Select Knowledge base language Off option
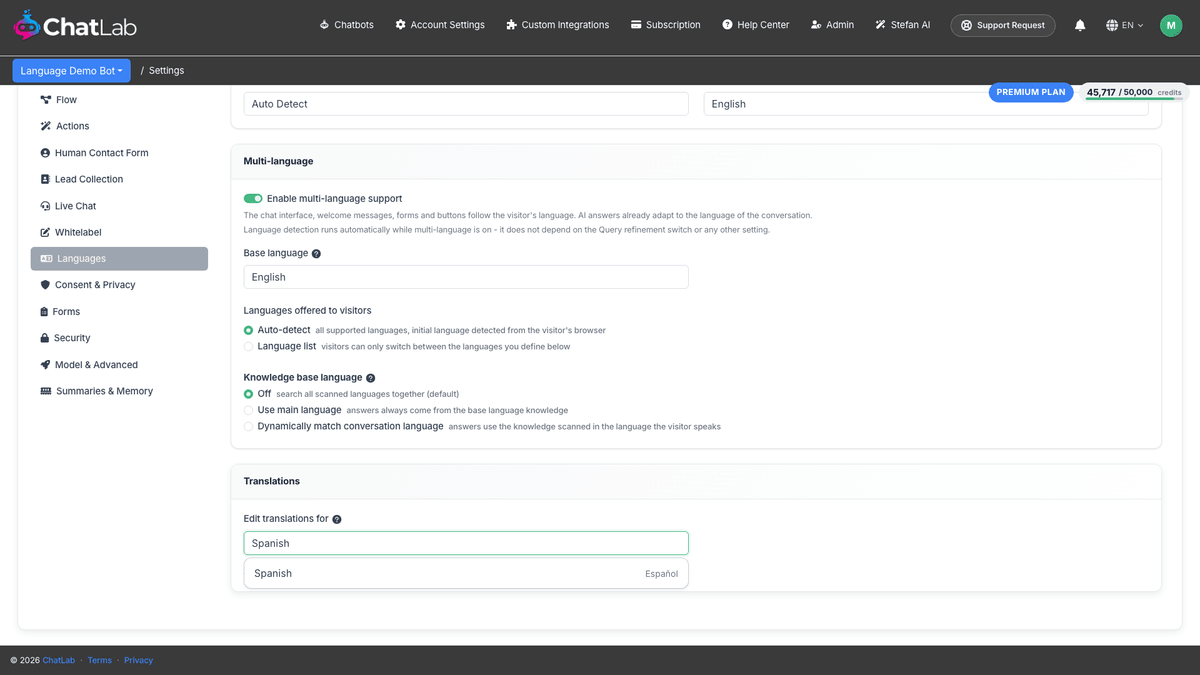This screenshot has width=1200, height=675. (x=249, y=394)
